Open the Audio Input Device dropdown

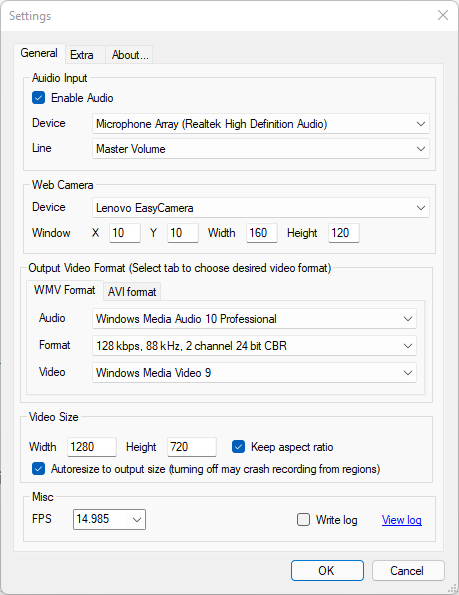tap(261, 124)
